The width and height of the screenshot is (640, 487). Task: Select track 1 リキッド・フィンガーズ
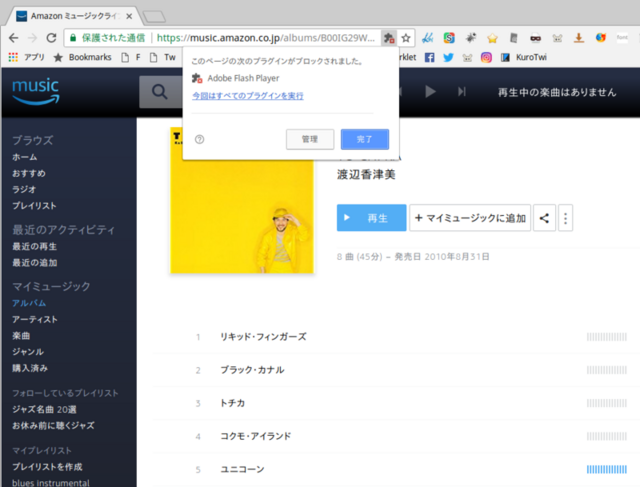pos(263,337)
